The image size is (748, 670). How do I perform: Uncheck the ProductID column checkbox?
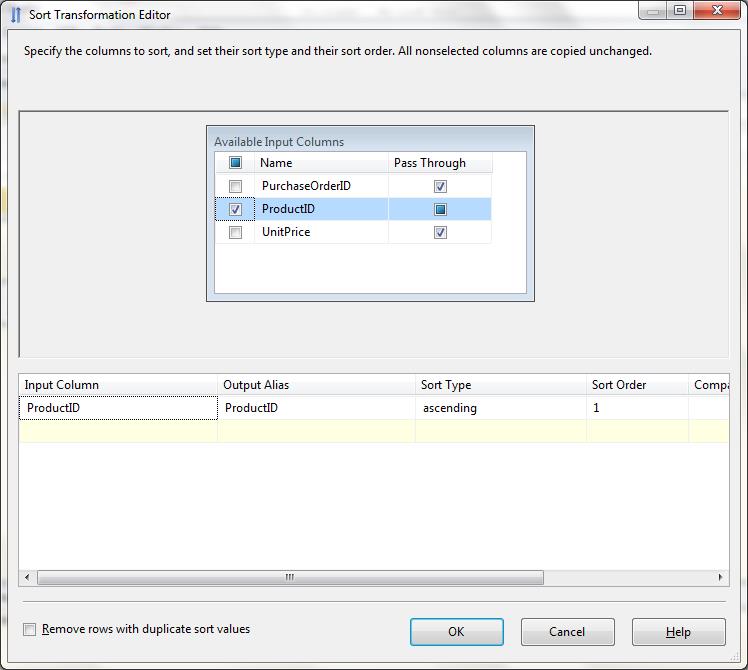(236, 210)
